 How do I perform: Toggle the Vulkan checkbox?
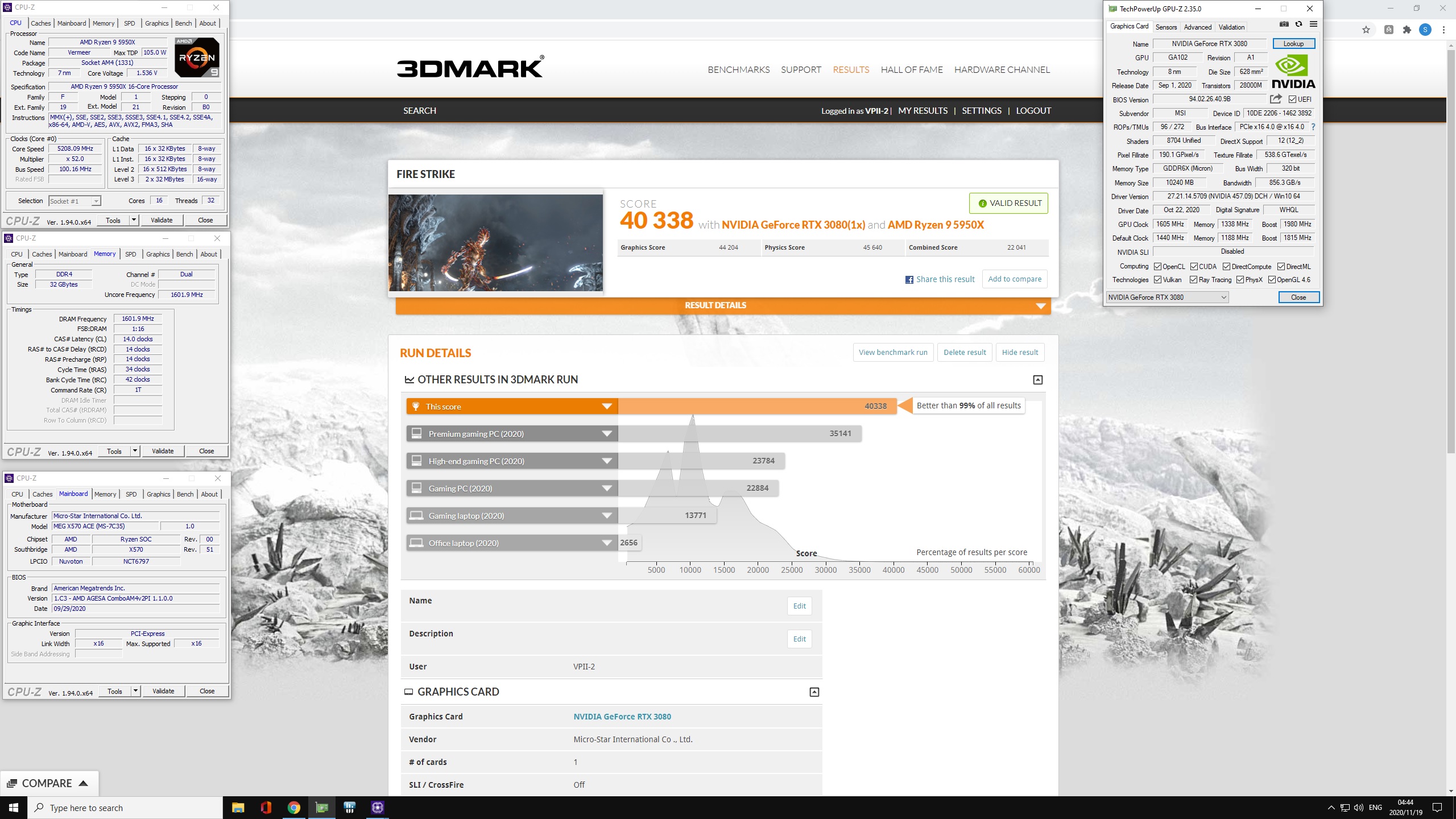pyautogui.click(x=1157, y=280)
